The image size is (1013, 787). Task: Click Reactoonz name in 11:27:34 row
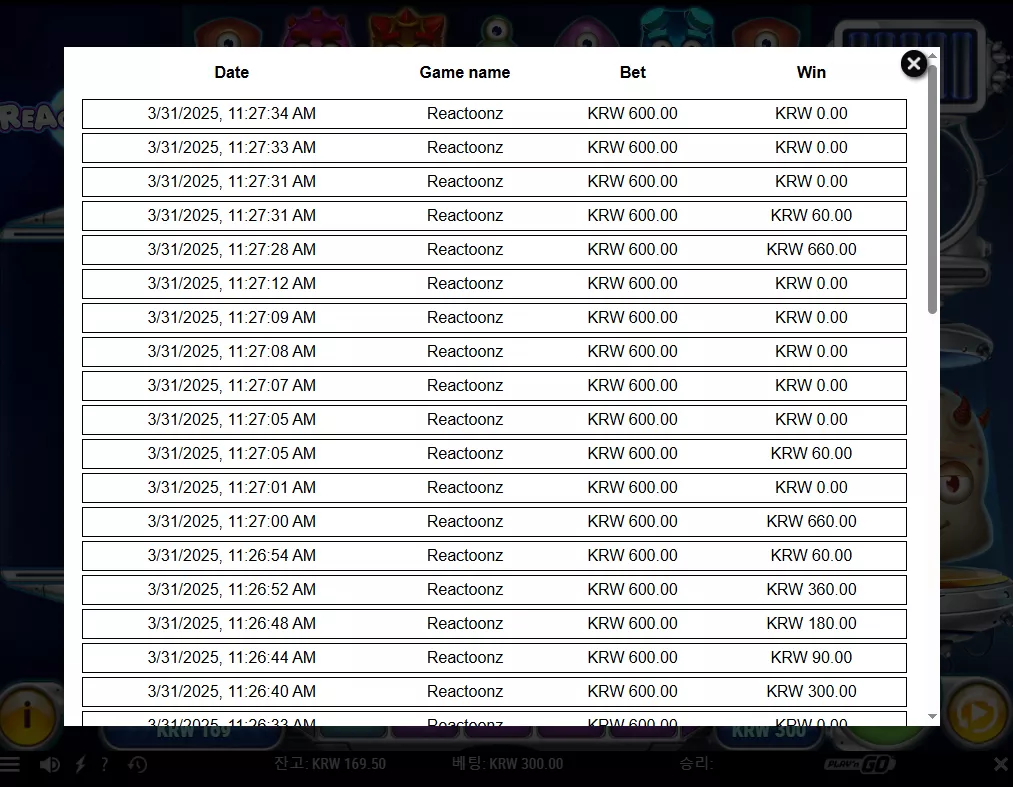(465, 114)
